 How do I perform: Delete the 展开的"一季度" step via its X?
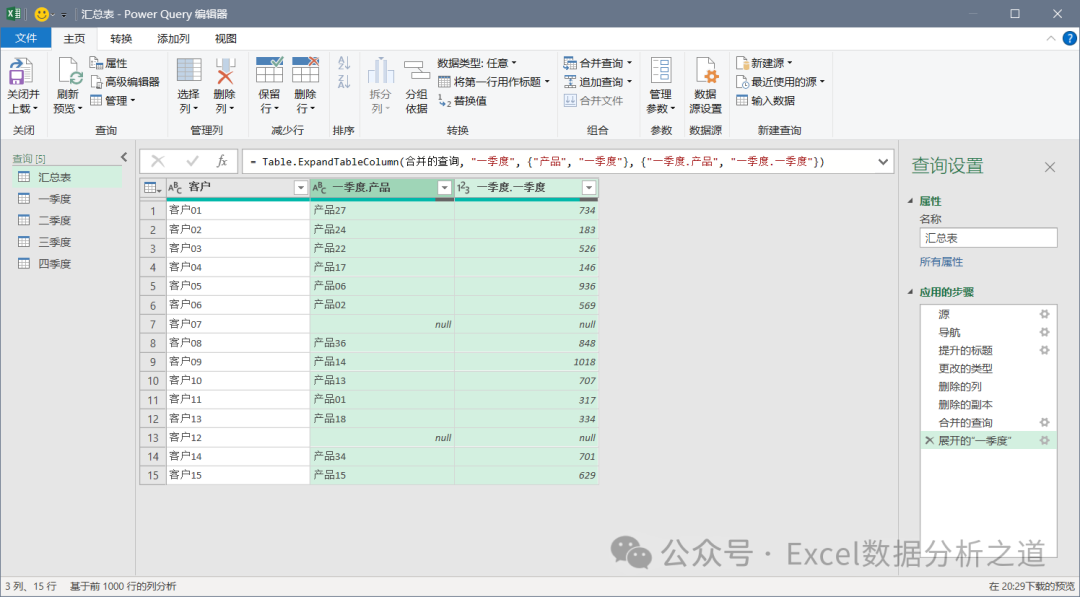point(929,441)
